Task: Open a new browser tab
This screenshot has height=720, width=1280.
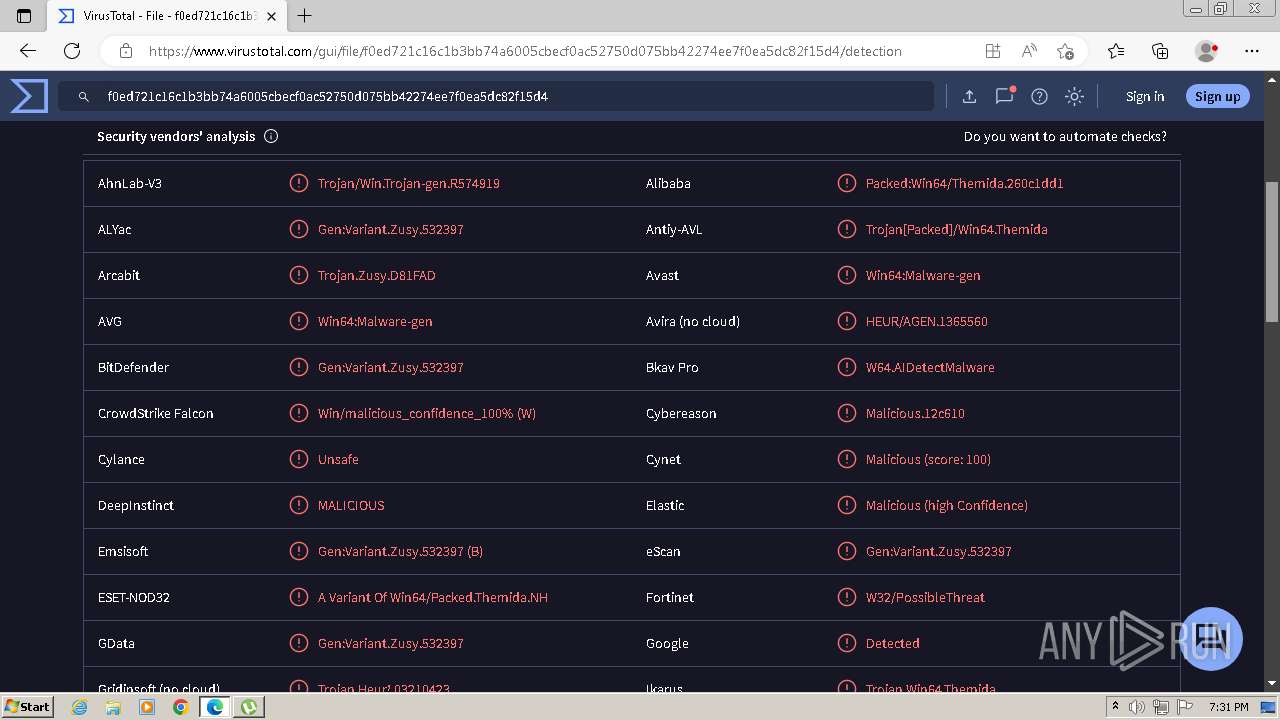Action: pyautogui.click(x=305, y=16)
